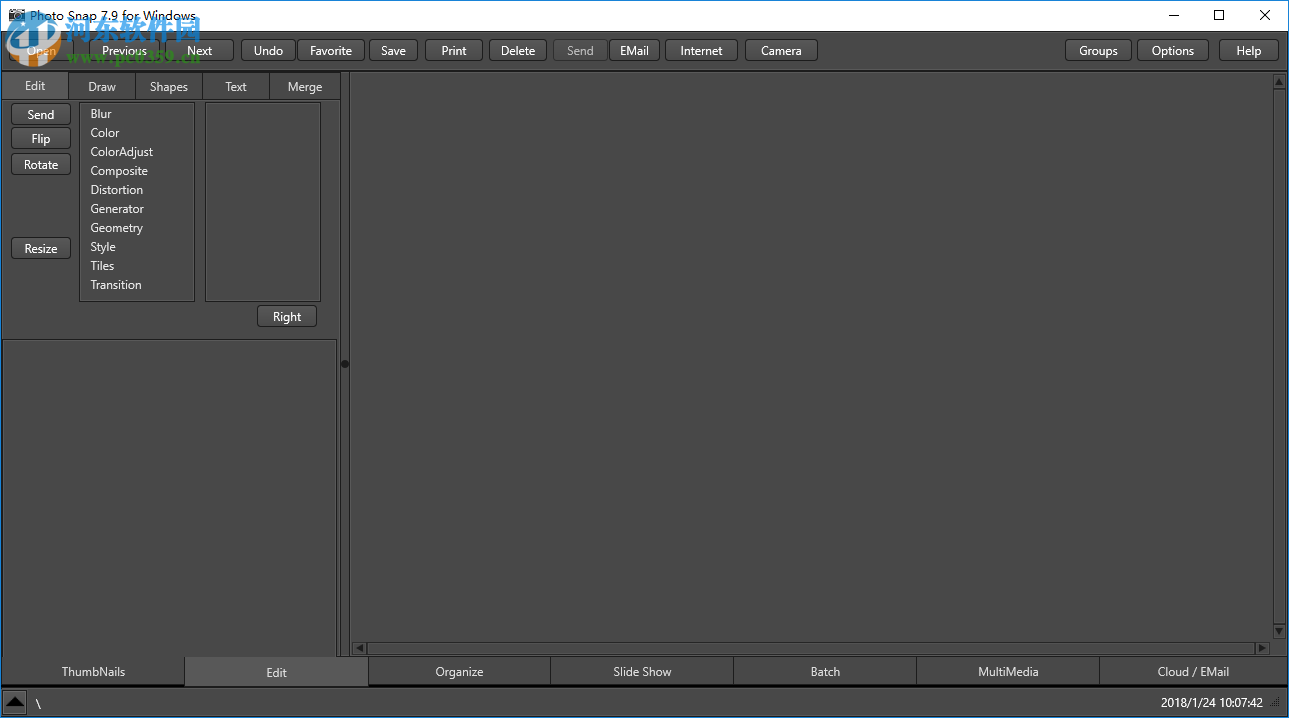Select the Edit tab in top panel
The height and width of the screenshot is (718, 1289).
click(x=35, y=86)
